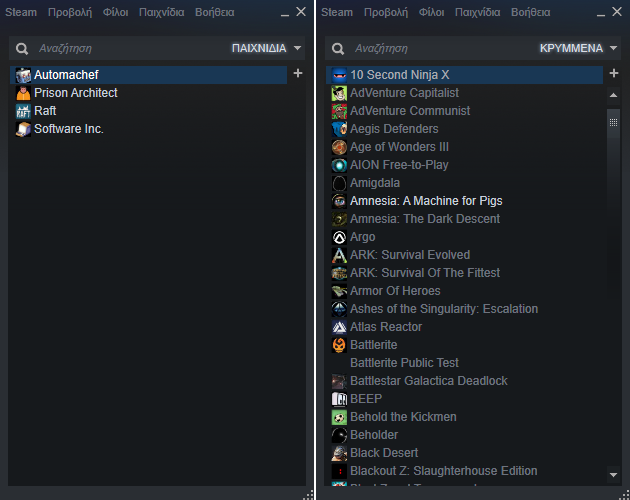This screenshot has height=500, width=630.
Task: Click the Argo game icon
Action: point(339,237)
